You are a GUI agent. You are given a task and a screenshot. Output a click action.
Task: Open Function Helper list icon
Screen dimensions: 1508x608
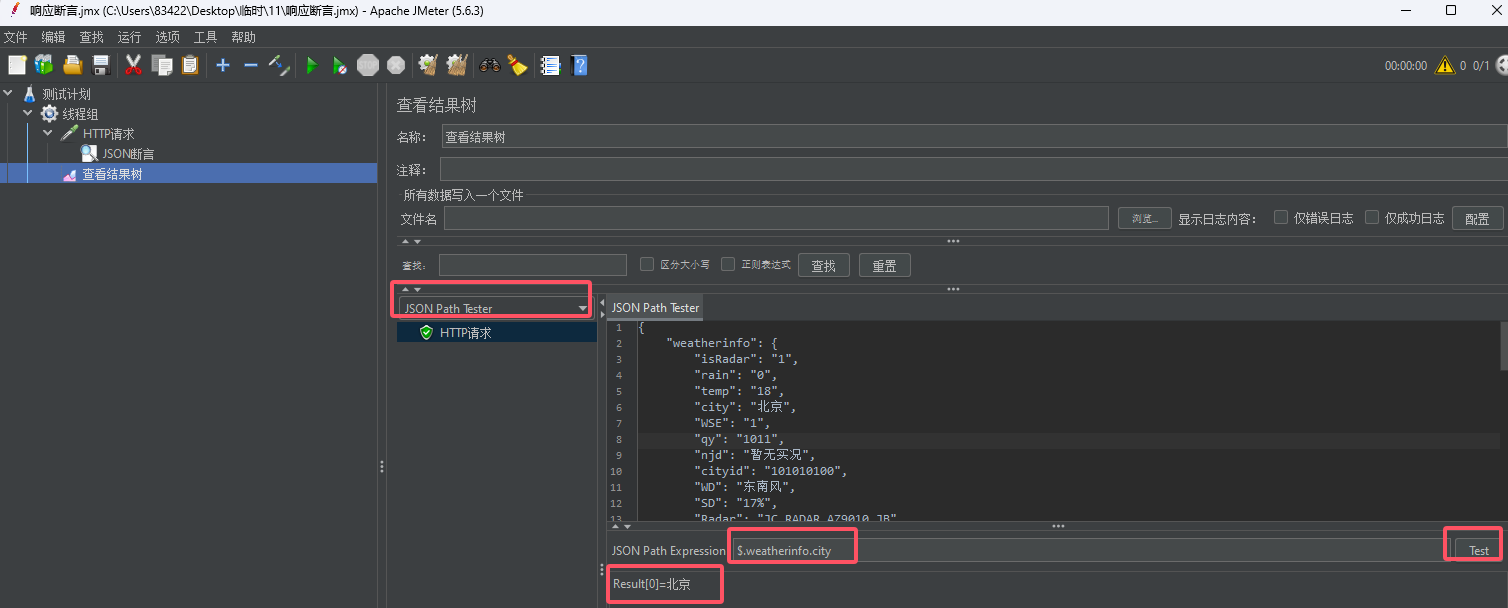click(550, 65)
